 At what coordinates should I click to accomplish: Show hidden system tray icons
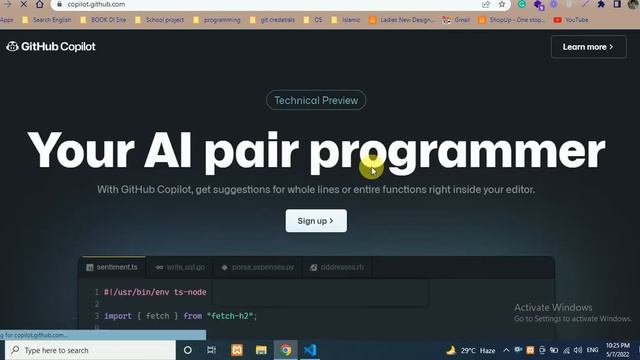tap(506, 350)
